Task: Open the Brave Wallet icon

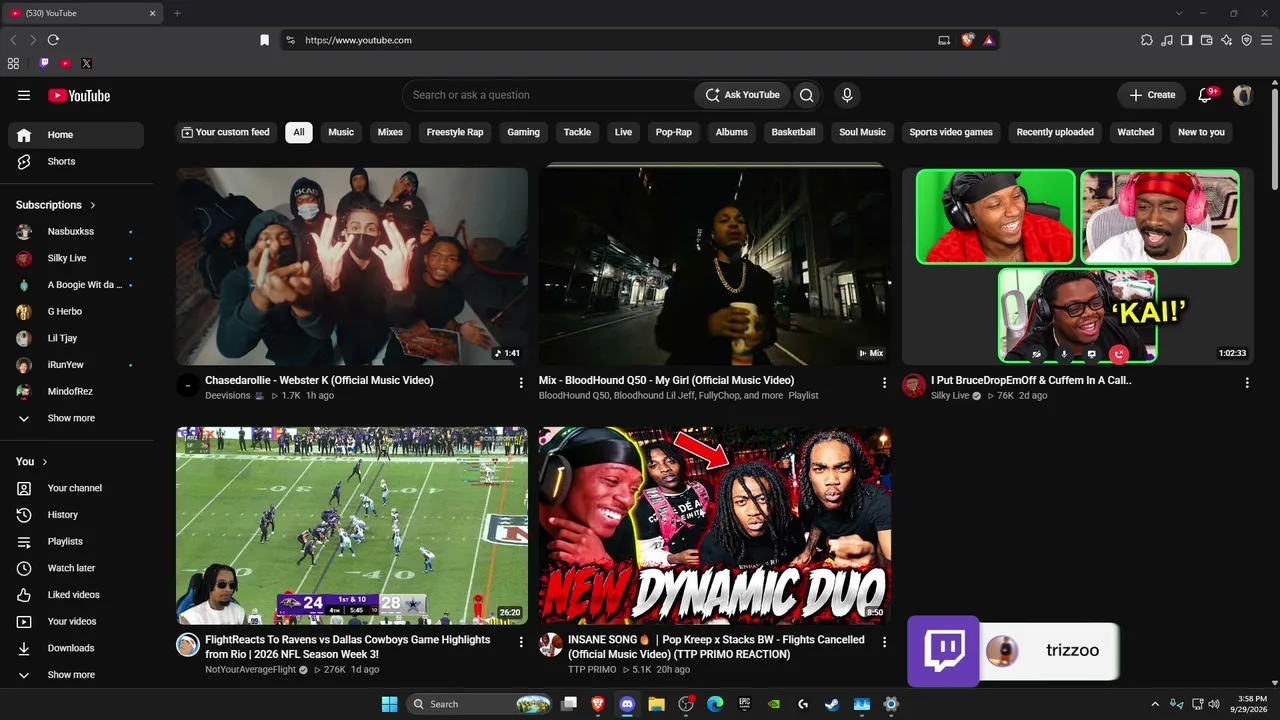Action: point(1206,40)
